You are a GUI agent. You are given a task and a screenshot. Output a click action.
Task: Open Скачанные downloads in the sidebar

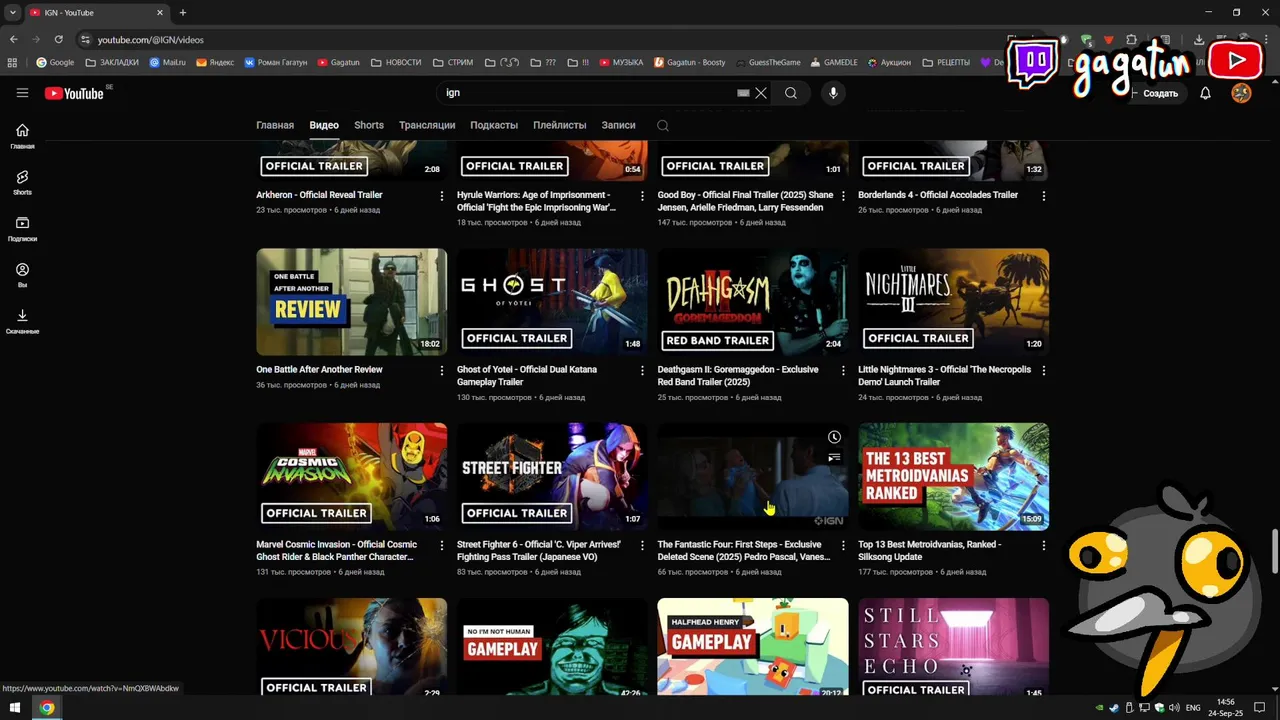[x=22, y=321]
